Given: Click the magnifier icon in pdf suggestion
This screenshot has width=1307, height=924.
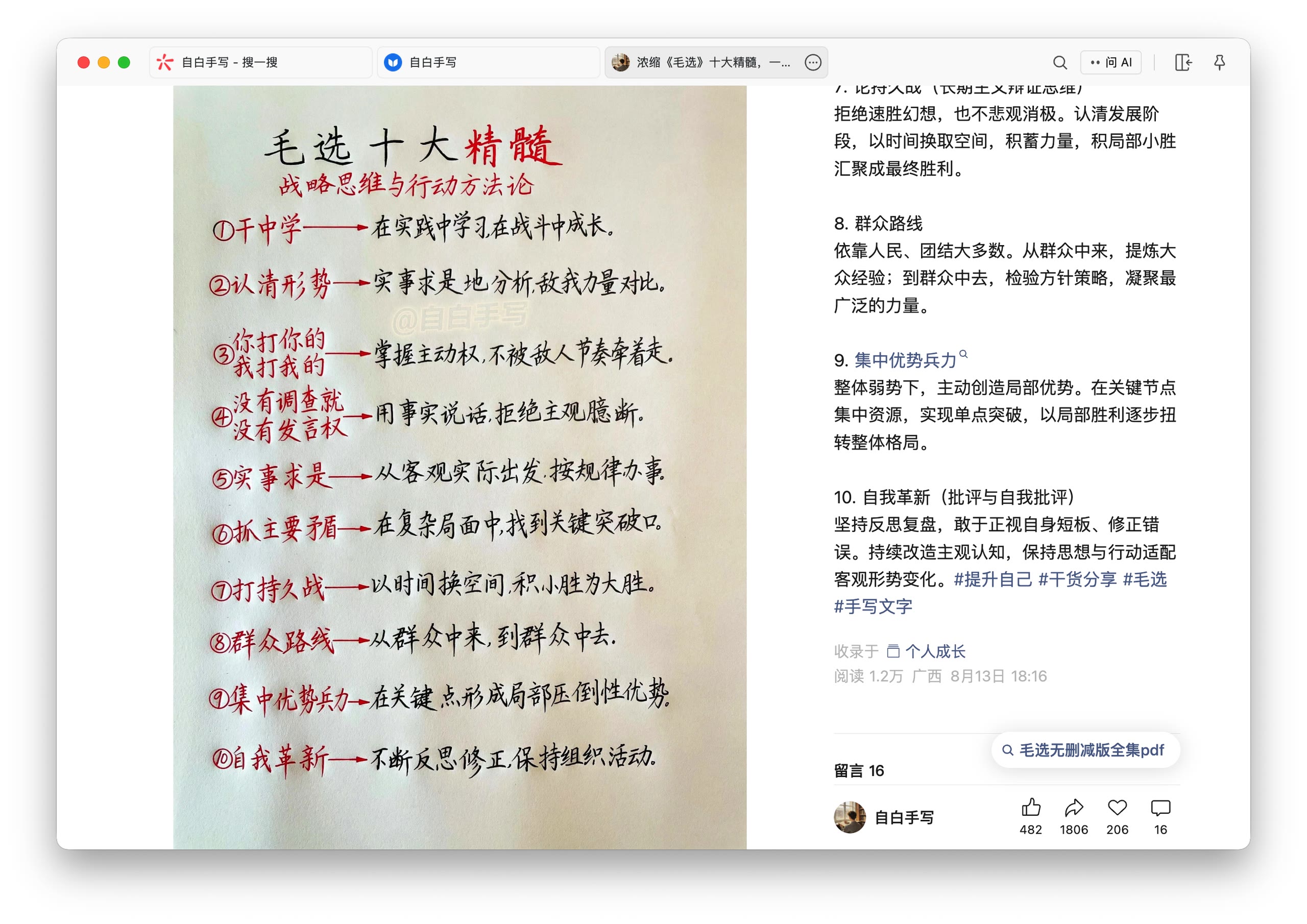Looking at the screenshot, I should (x=1008, y=750).
